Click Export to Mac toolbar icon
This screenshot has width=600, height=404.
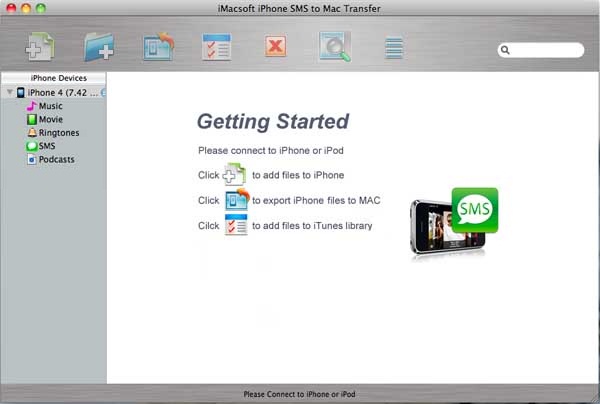[x=158, y=47]
